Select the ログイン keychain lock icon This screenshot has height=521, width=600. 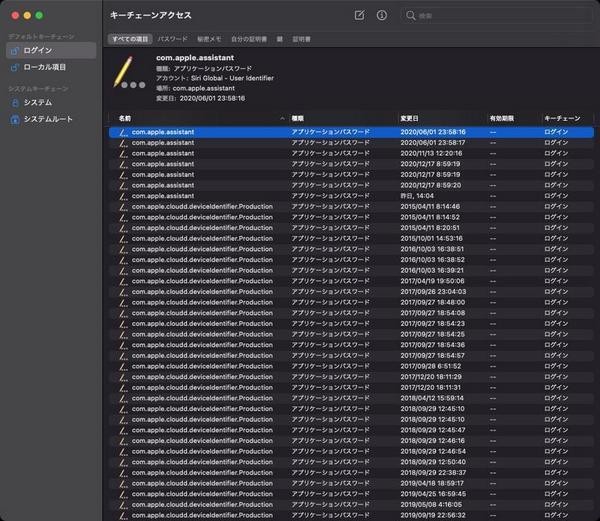coord(15,50)
